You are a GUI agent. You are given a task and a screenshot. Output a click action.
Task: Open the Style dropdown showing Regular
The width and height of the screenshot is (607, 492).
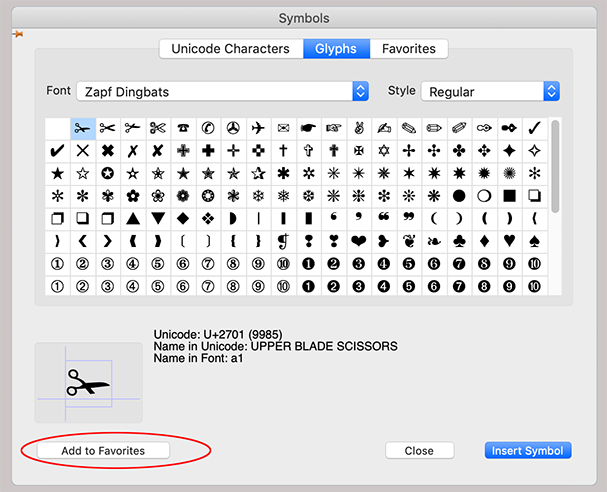point(489,91)
